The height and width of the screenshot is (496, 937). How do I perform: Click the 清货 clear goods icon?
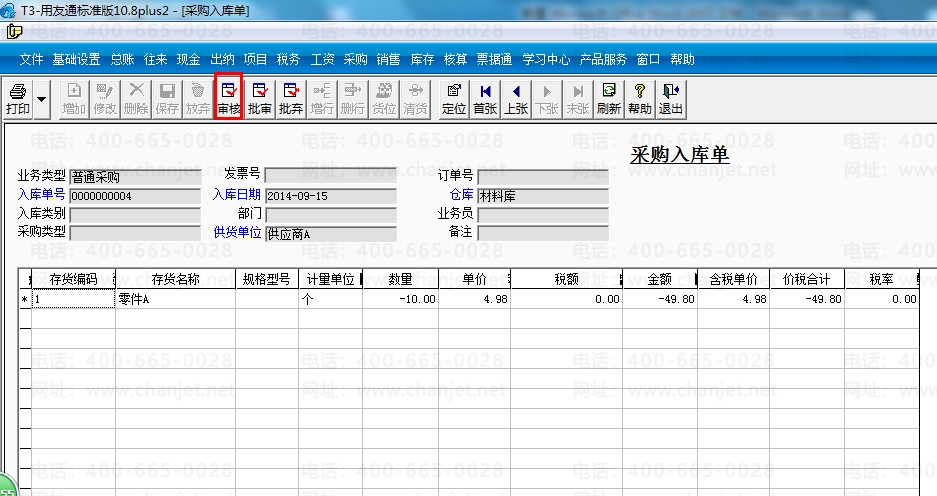pos(415,99)
